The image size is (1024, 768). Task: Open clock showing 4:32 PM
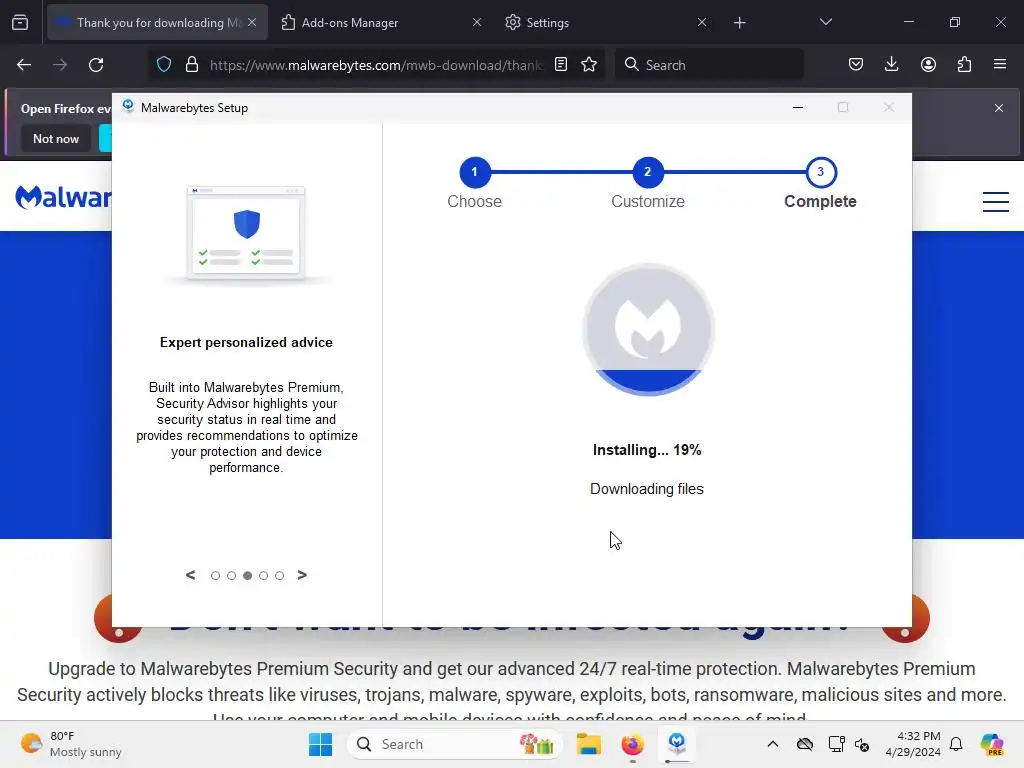tap(913, 744)
